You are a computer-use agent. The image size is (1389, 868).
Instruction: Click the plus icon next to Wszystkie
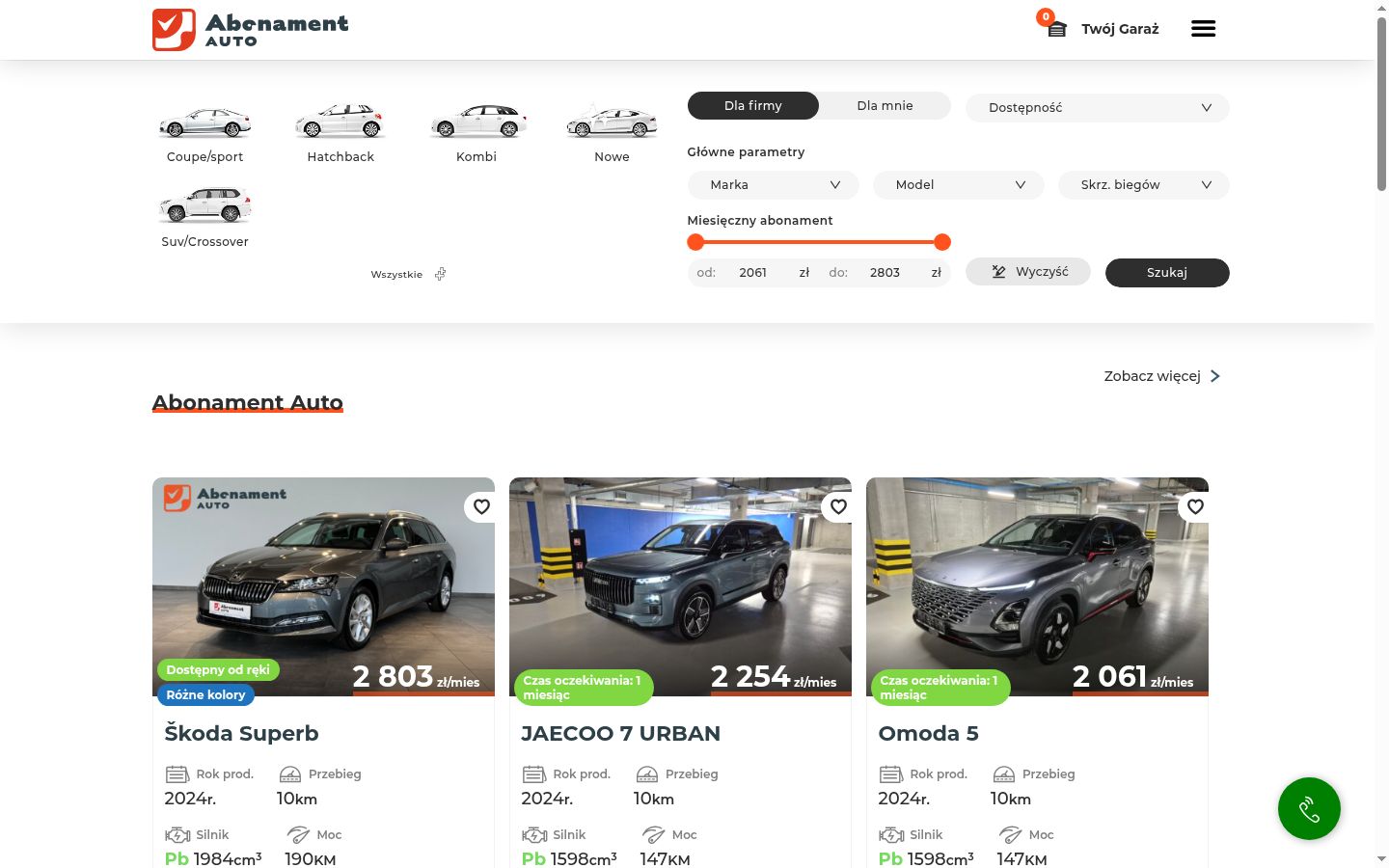440,274
